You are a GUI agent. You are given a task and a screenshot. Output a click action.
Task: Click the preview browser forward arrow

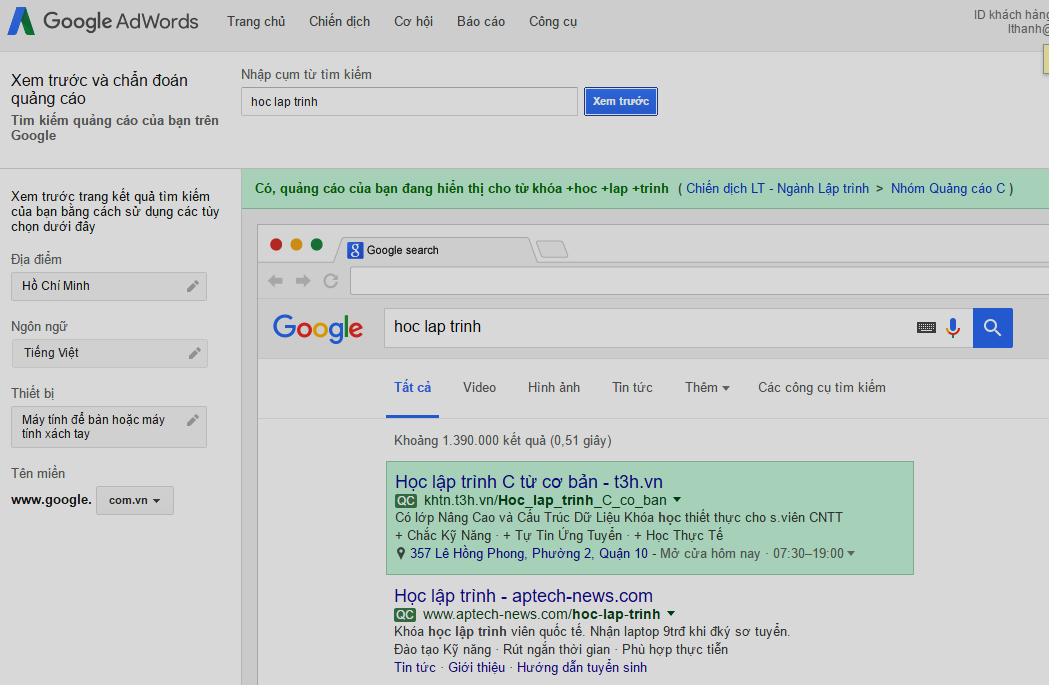click(x=303, y=281)
